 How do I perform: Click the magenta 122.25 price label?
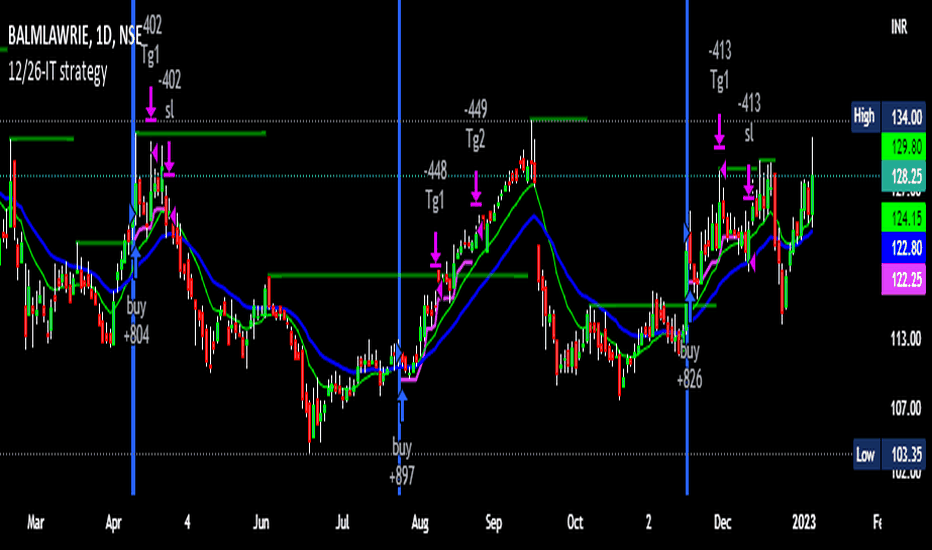coord(905,279)
